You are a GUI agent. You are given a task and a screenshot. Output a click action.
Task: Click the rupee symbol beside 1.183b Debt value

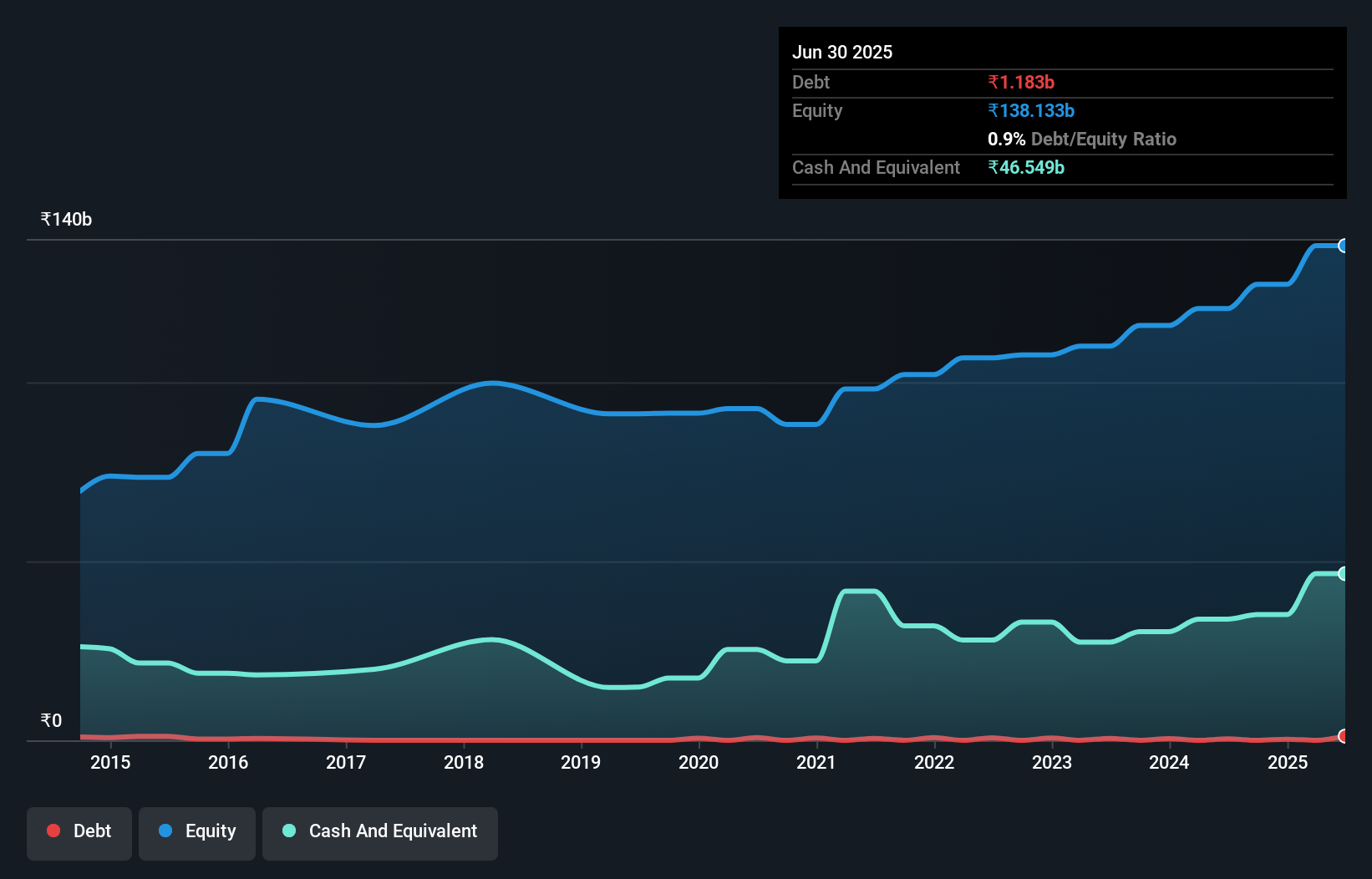pos(993,82)
